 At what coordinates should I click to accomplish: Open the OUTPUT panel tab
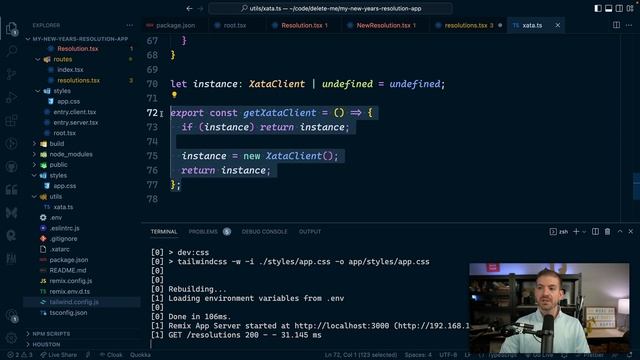tap(310, 231)
